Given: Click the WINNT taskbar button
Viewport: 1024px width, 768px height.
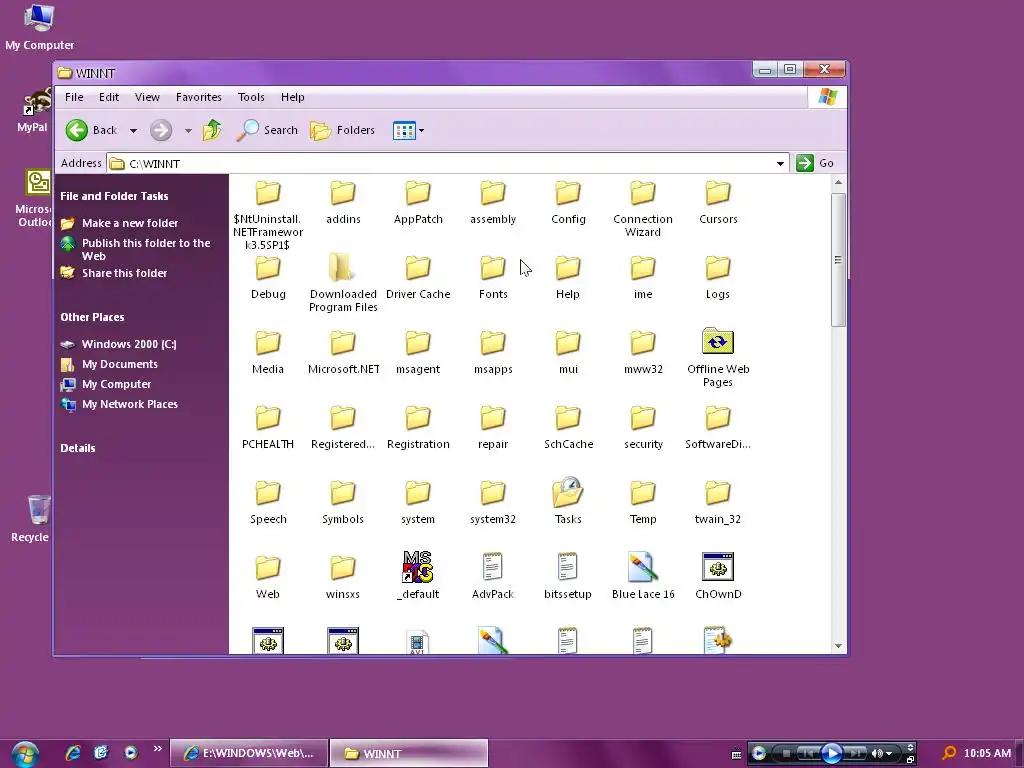Looking at the screenshot, I should point(409,753).
